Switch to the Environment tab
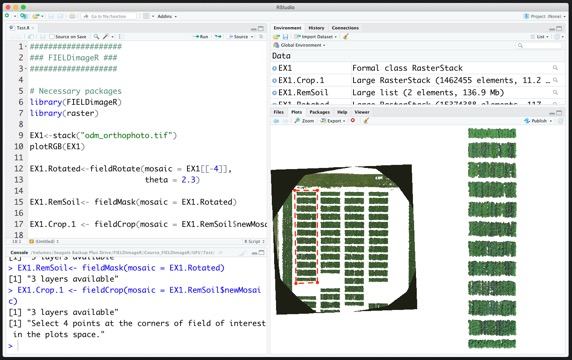This screenshot has width=572, height=360. pyautogui.click(x=287, y=28)
